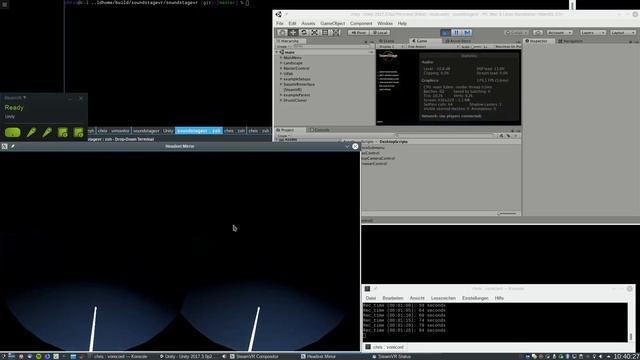Screen dimensions: 640x360
Task: Open the Ansicht menu in Konsole
Action: tap(417, 298)
